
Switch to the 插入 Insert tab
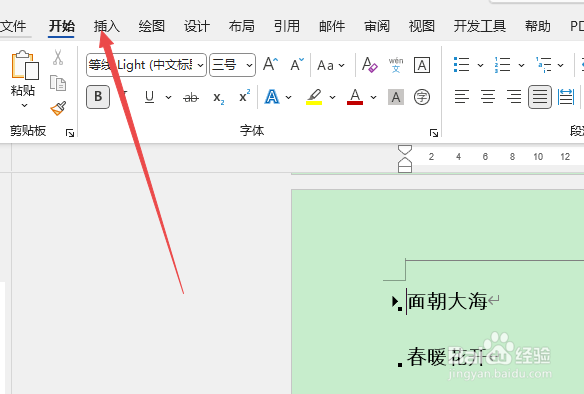pyautogui.click(x=107, y=26)
